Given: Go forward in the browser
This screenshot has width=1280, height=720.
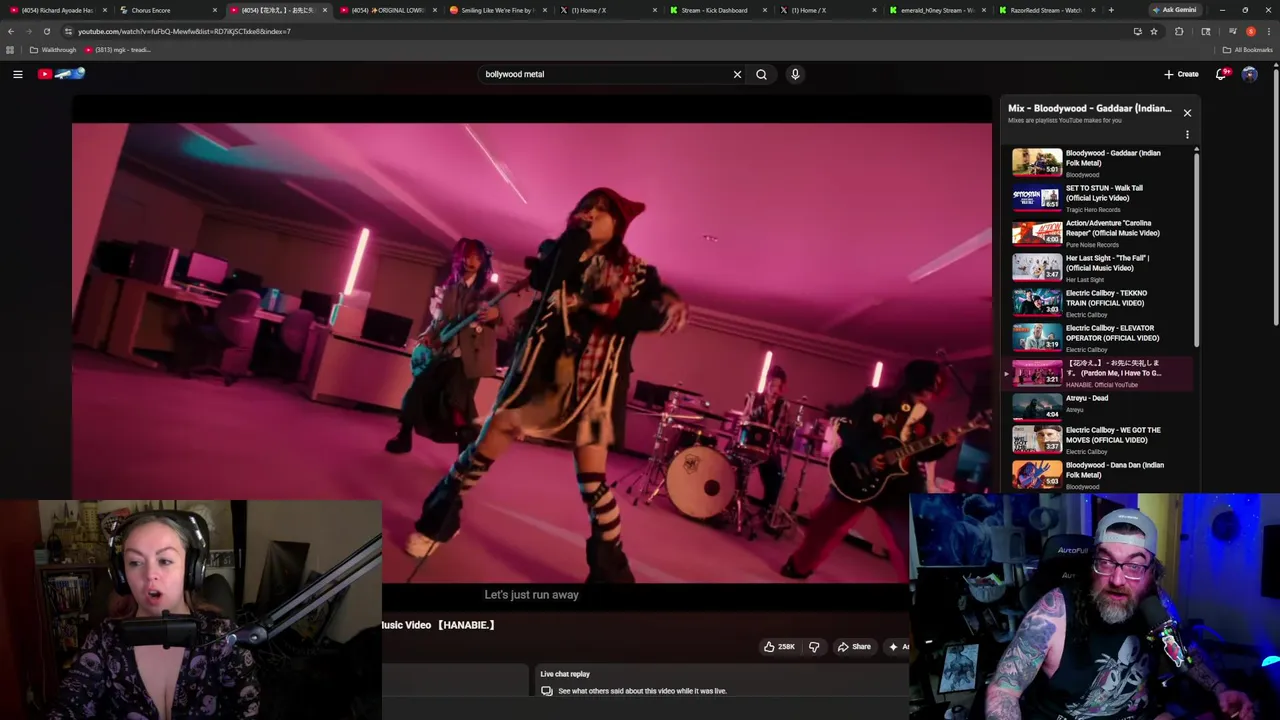Looking at the screenshot, I should click(28, 31).
